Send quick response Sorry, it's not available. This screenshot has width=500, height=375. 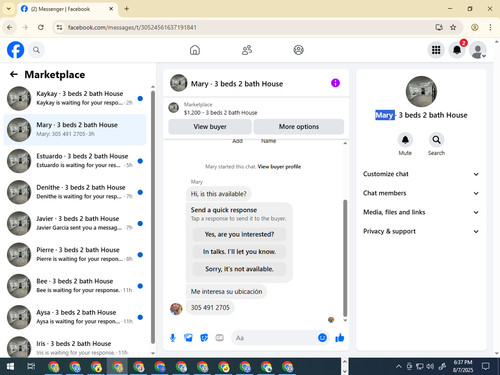[x=239, y=269]
